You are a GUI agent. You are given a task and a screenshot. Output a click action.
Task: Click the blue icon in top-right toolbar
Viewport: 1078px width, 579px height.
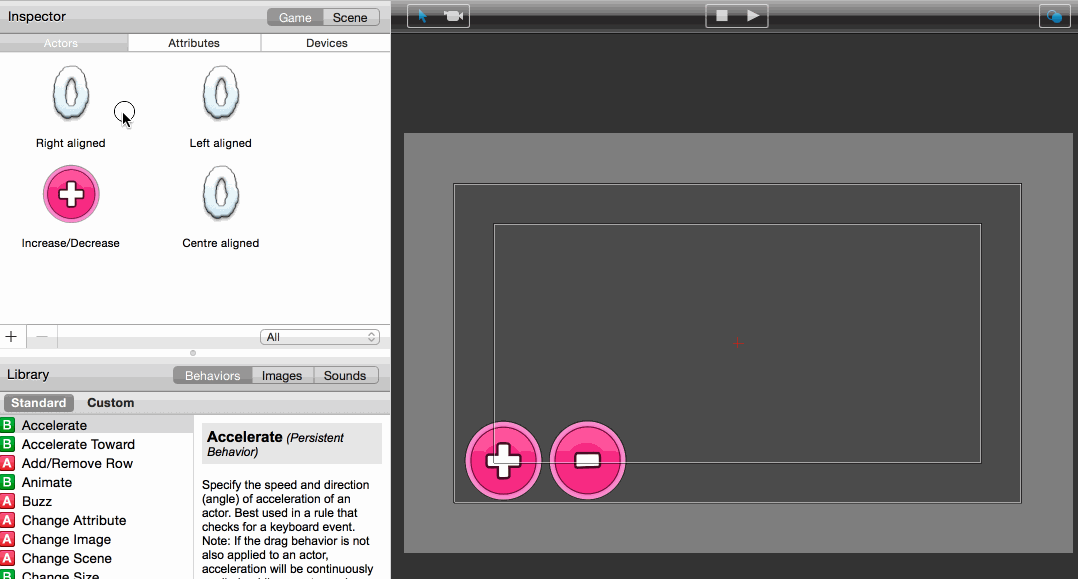[x=1054, y=17]
